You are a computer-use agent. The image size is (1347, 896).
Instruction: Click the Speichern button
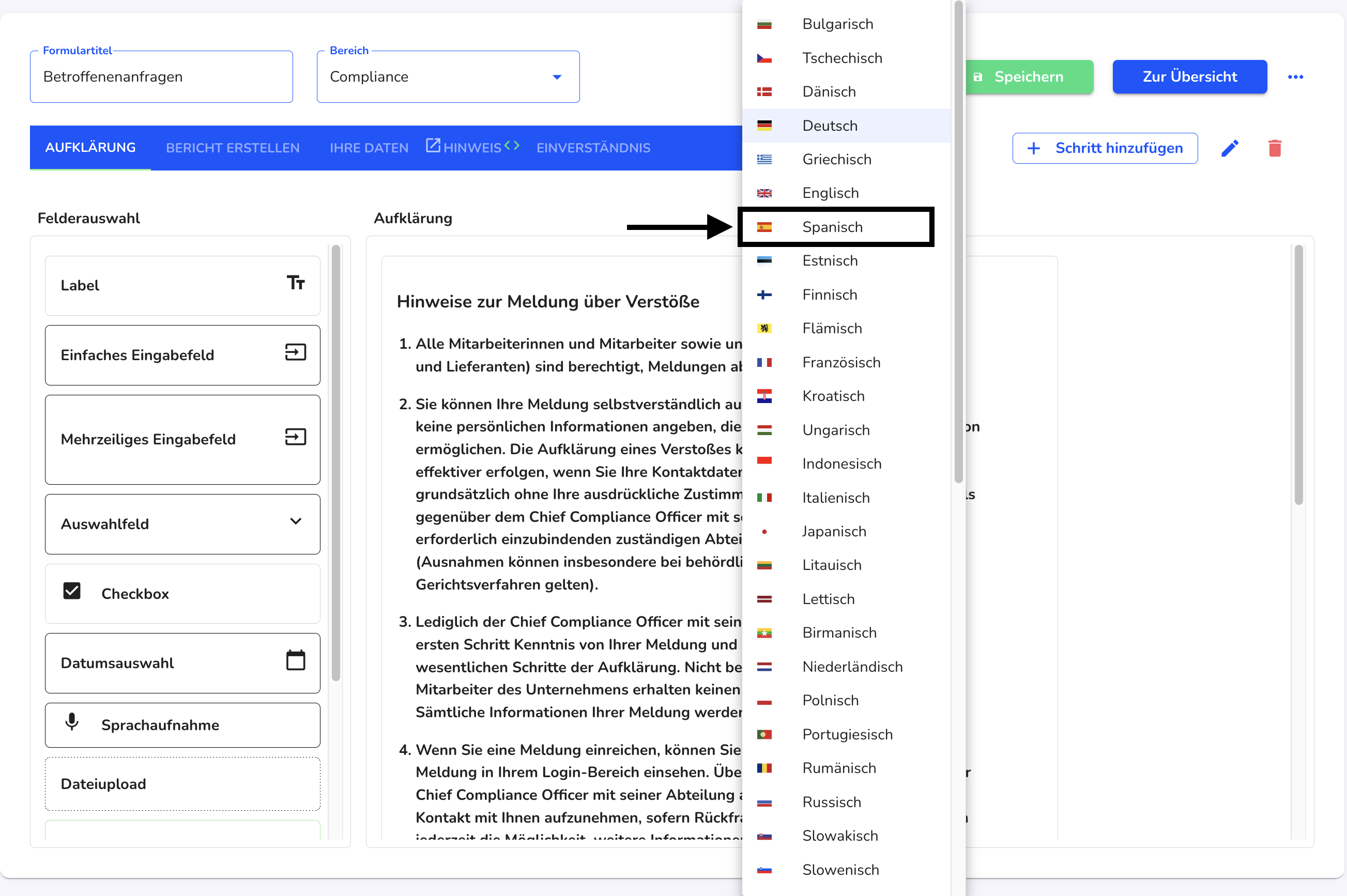coord(1029,76)
